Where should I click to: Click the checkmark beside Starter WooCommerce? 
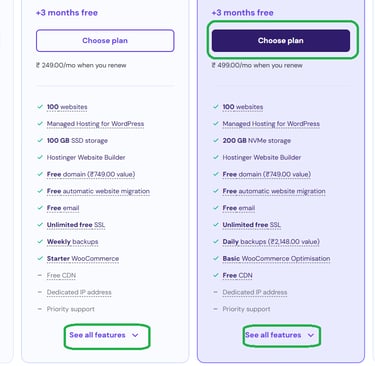(40, 258)
